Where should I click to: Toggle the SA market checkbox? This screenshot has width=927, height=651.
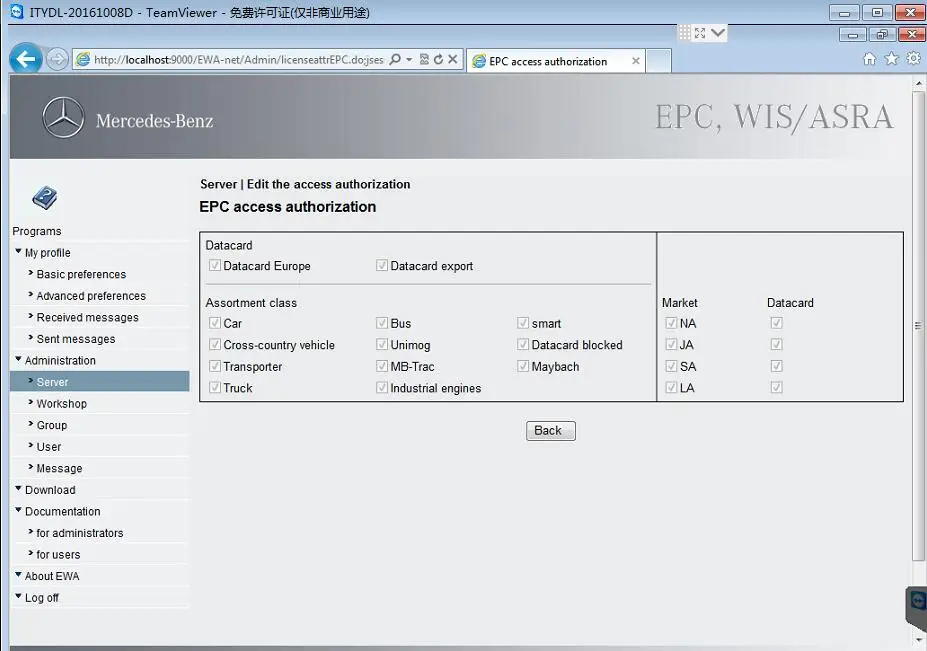click(671, 366)
